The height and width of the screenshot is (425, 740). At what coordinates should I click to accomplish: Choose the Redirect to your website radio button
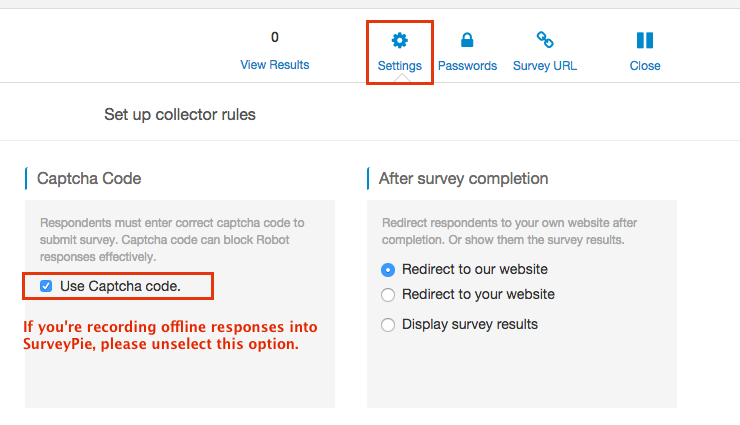[388, 295]
